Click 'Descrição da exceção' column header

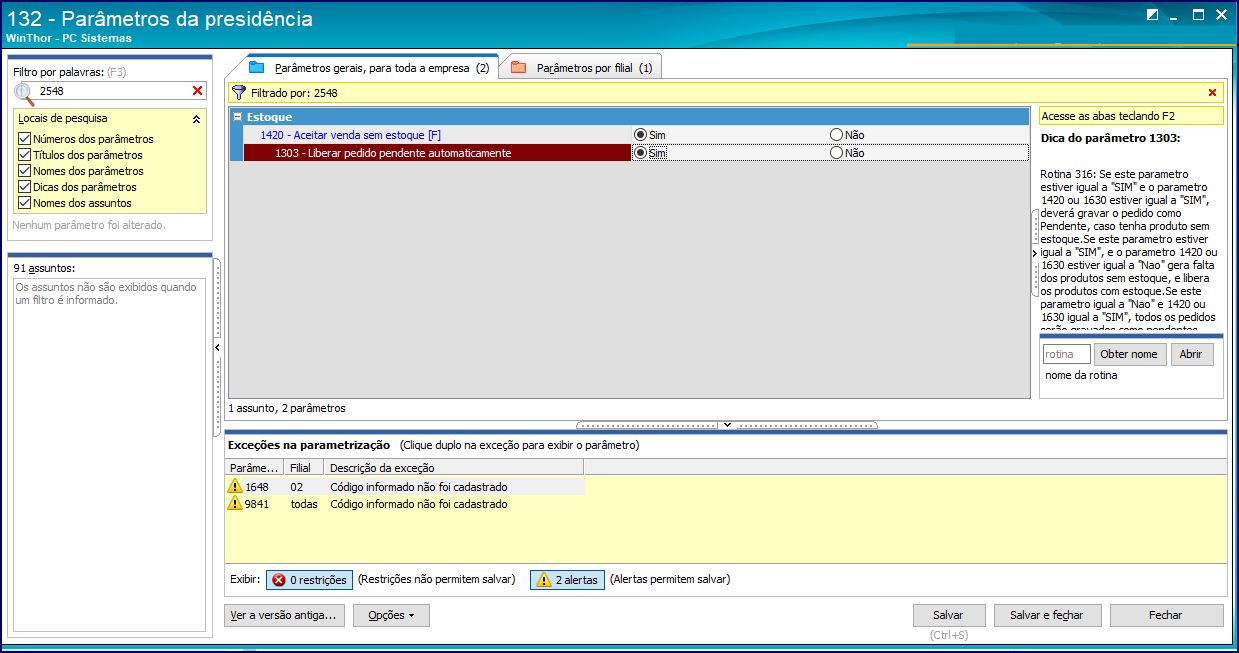click(454, 467)
